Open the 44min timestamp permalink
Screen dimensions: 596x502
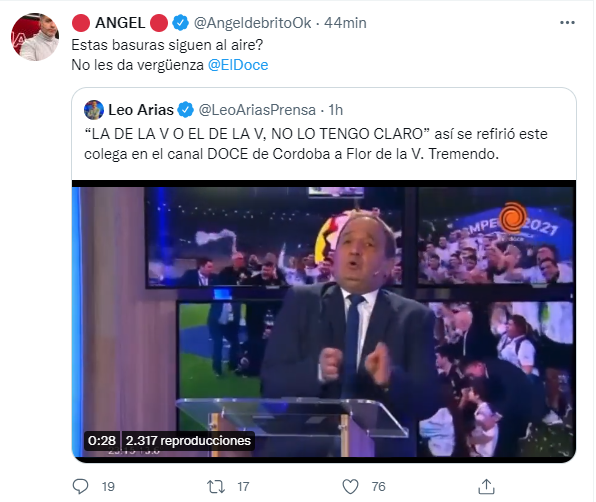point(345,23)
